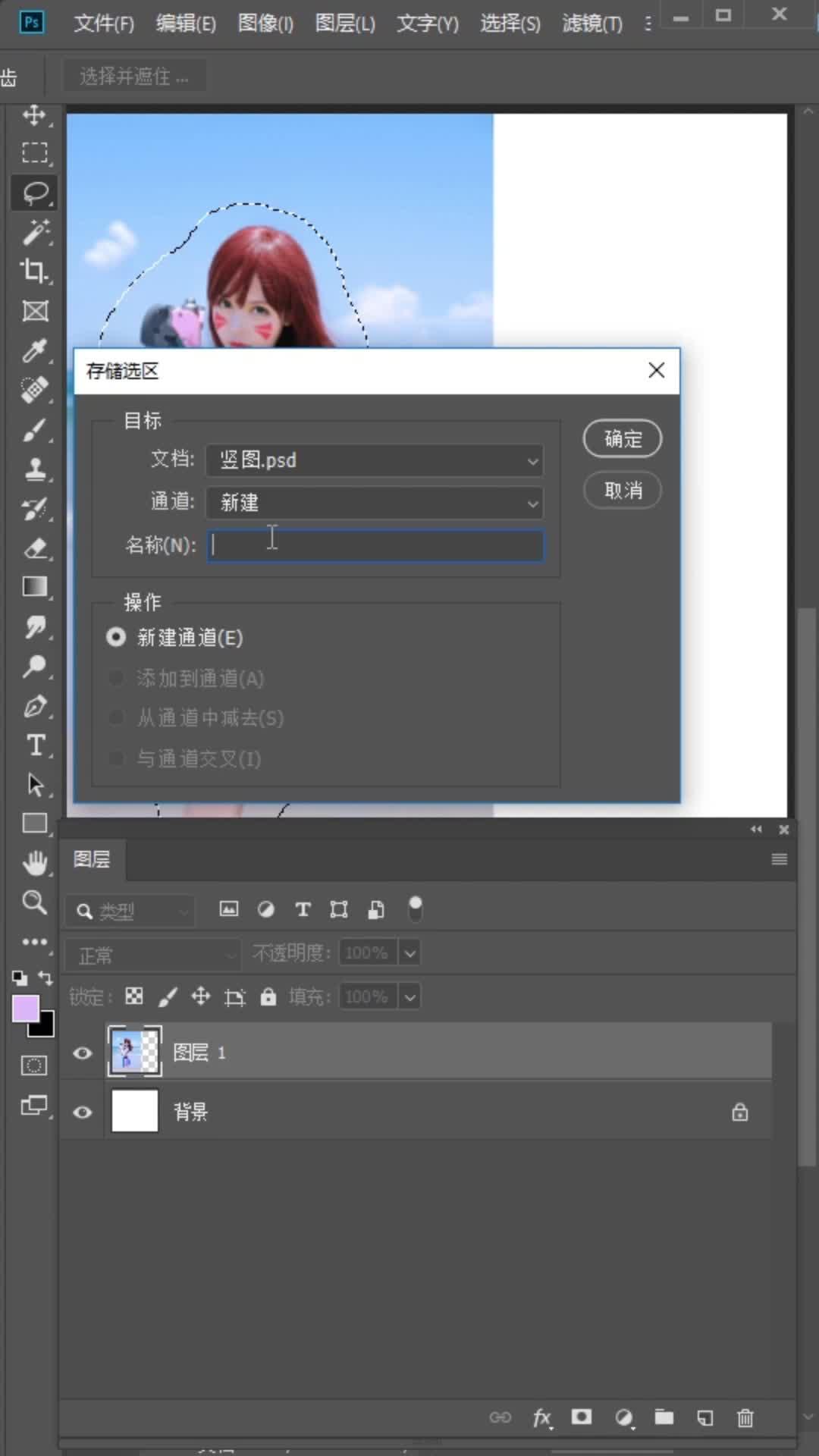Open the fill (填充) dropdown arrow
The height and width of the screenshot is (1456, 819).
coord(409,996)
